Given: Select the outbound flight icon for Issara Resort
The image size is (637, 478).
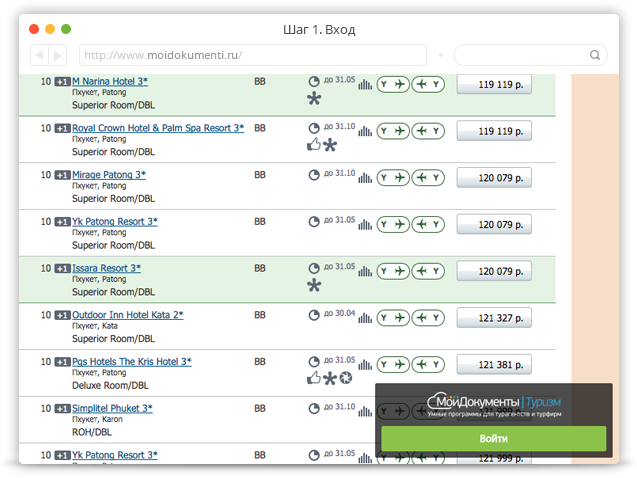Looking at the screenshot, I should tap(394, 271).
